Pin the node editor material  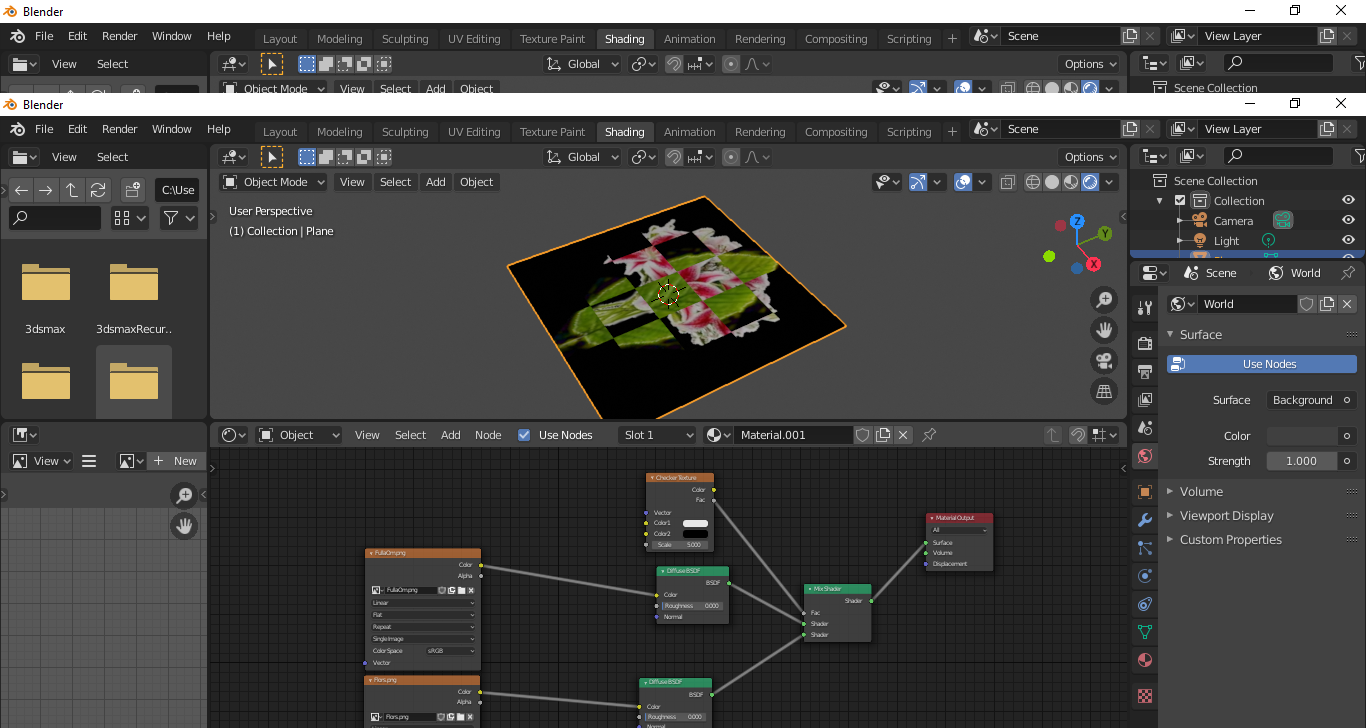tap(929, 435)
